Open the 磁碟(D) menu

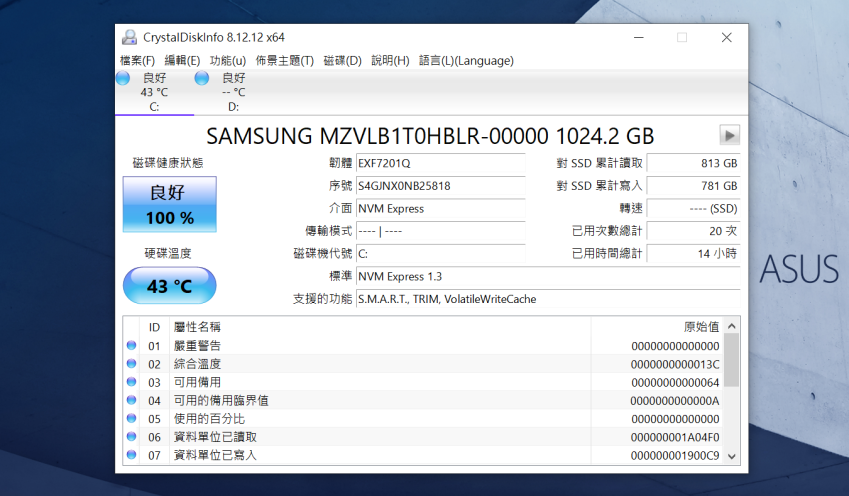(x=342, y=61)
